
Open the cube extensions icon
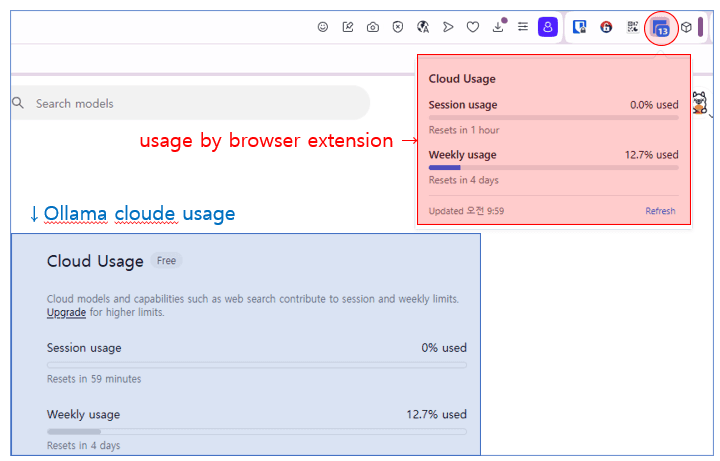point(686,27)
